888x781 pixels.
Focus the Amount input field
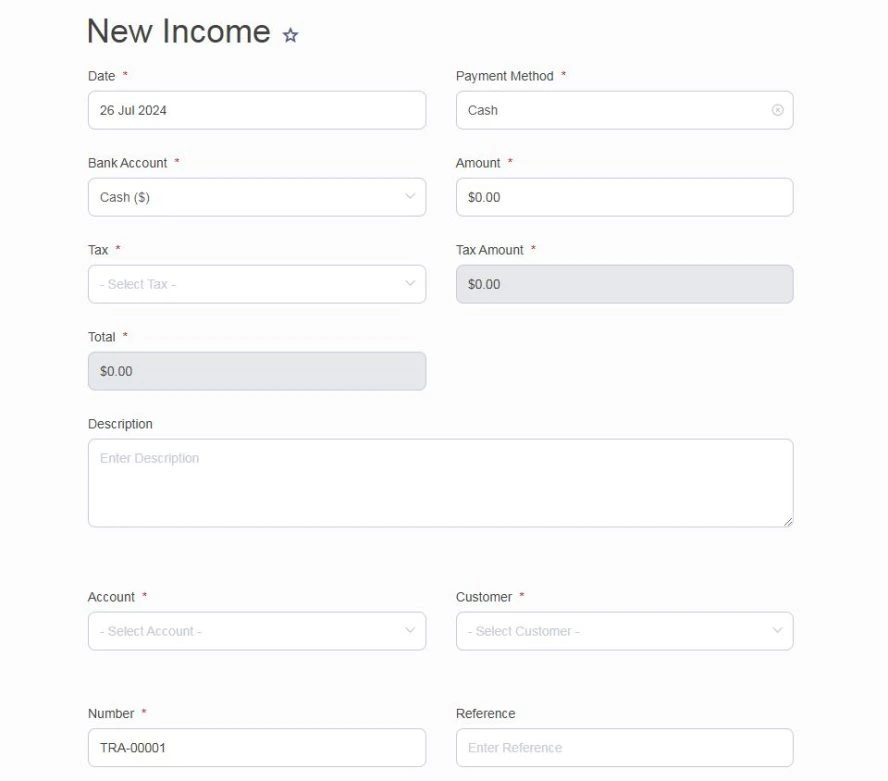pos(624,197)
